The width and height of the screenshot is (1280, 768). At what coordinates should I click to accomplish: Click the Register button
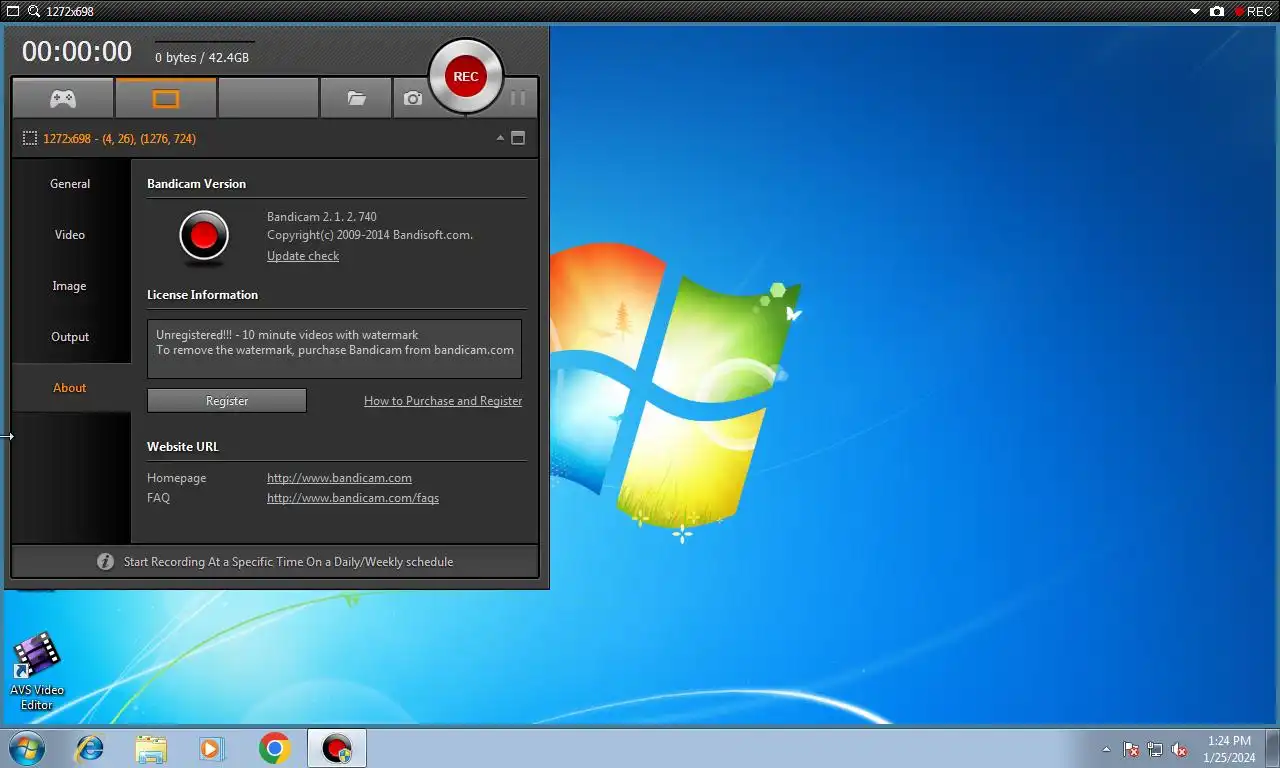pos(227,401)
